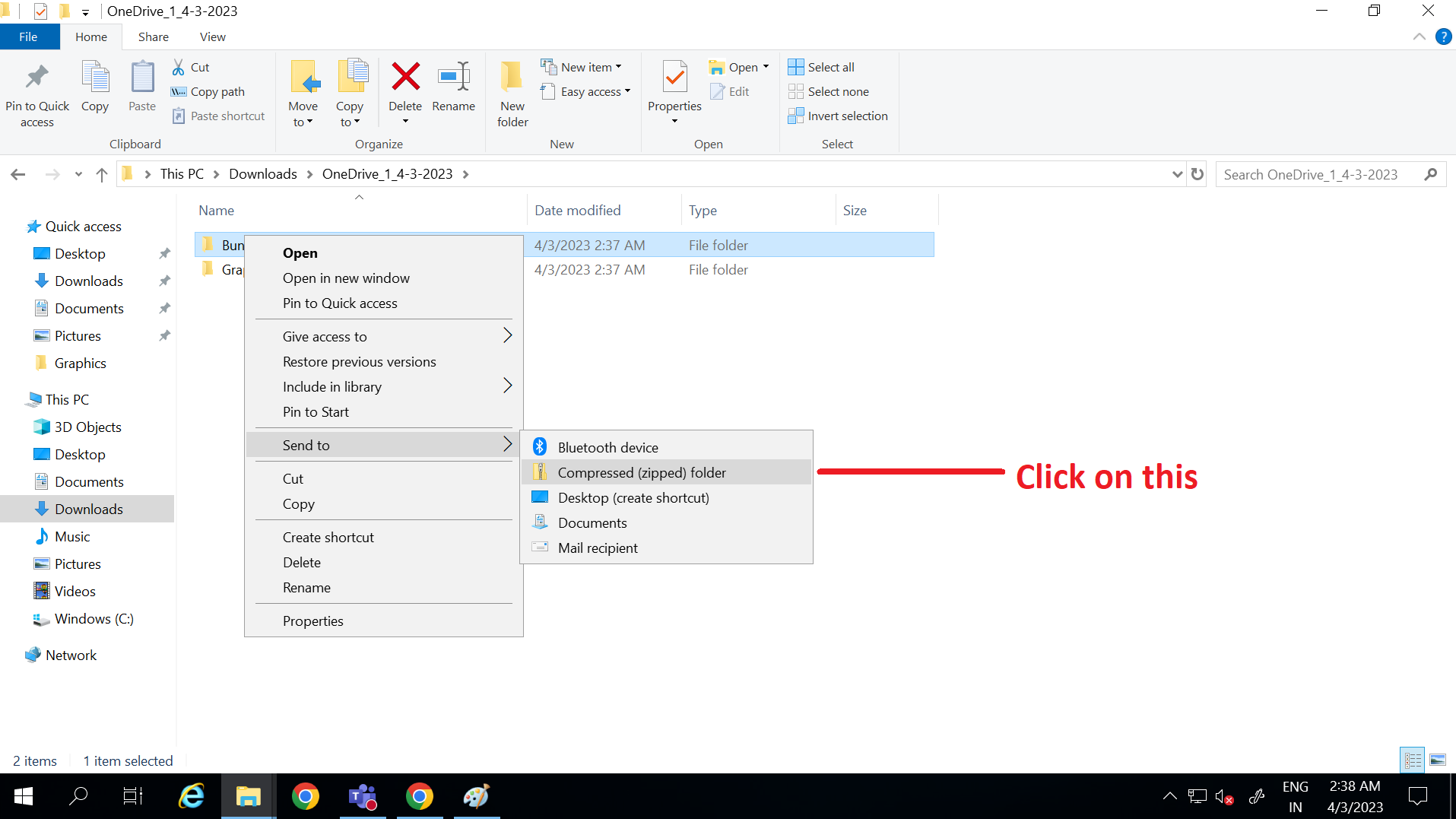Click the Rename icon in ribbon
This screenshot has width=1456, height=819.
point(454,77)
